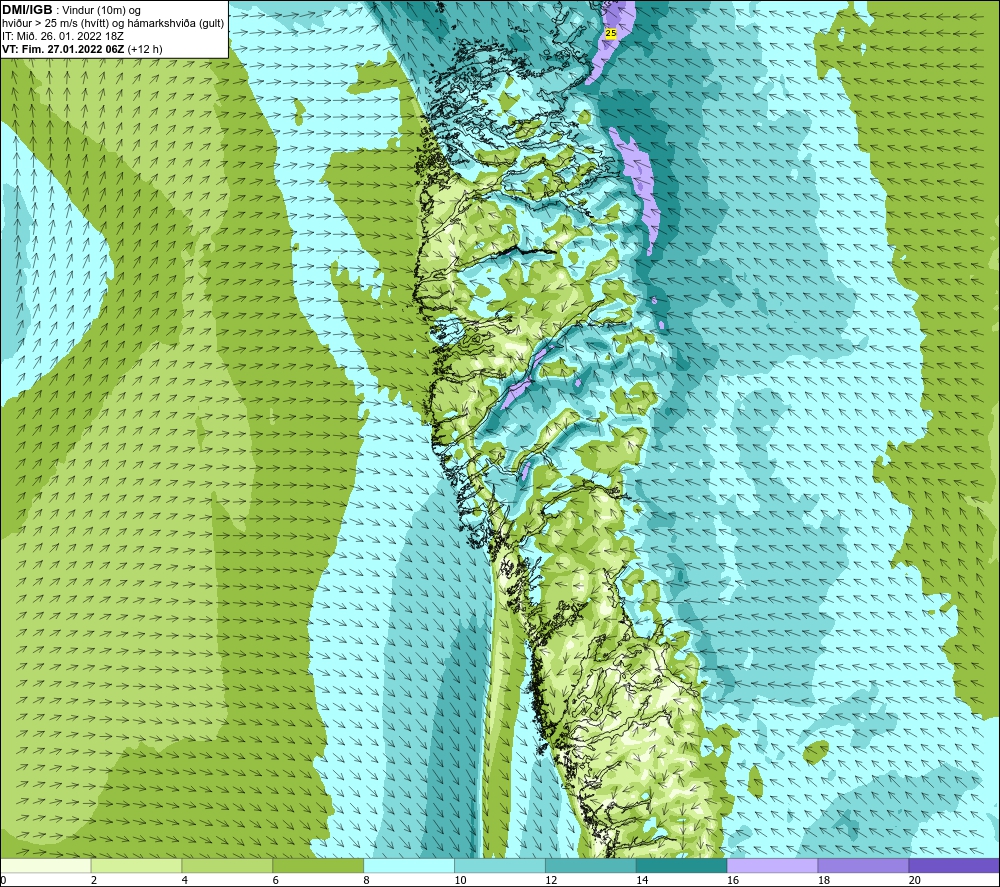Click the 10-12 m/s turquoise swatch
The height and width of the screenshot is (887, 1000).
(x=500, y=865)
